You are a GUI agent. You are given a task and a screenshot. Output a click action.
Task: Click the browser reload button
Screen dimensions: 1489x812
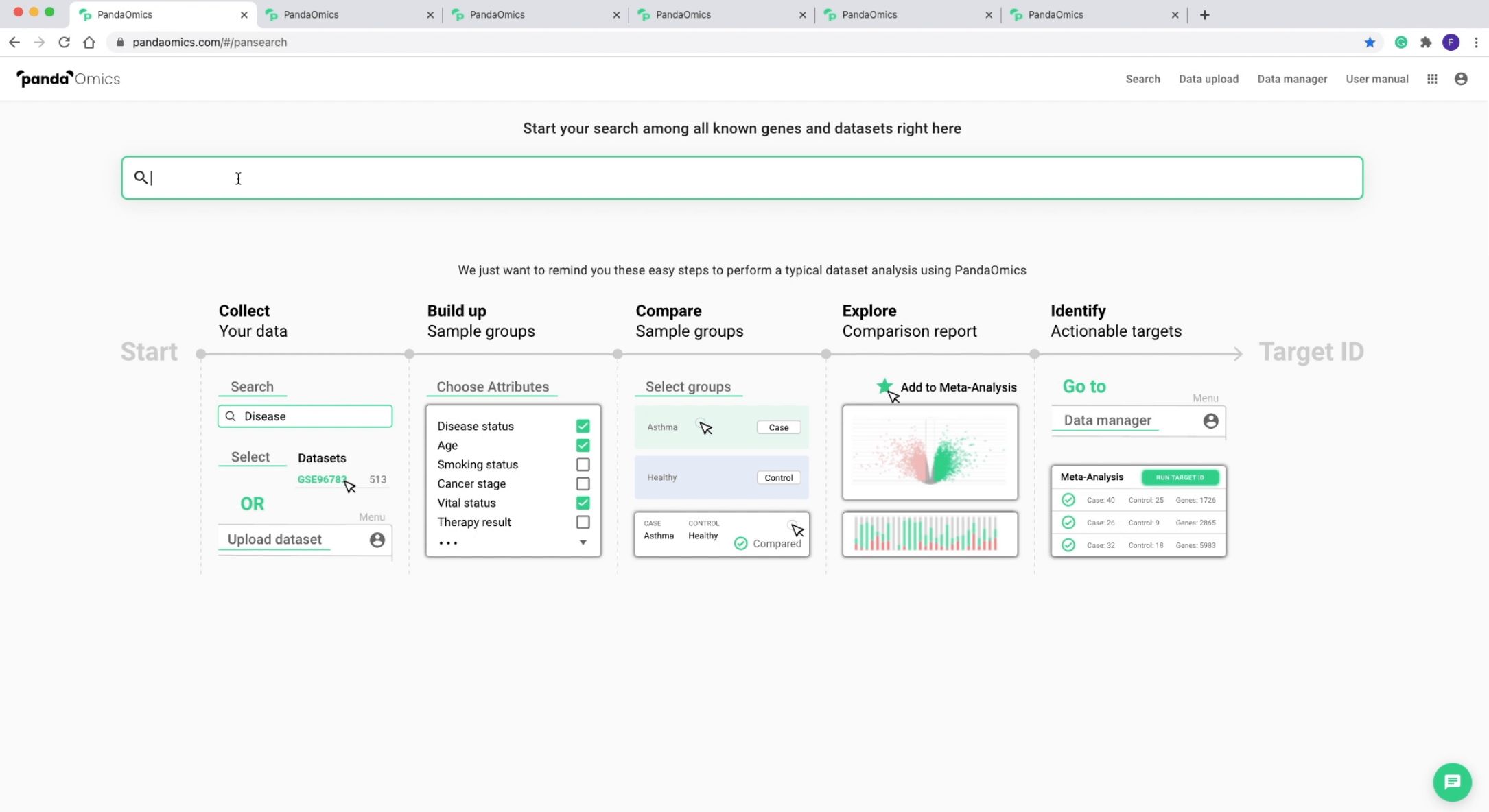point(64,43)
